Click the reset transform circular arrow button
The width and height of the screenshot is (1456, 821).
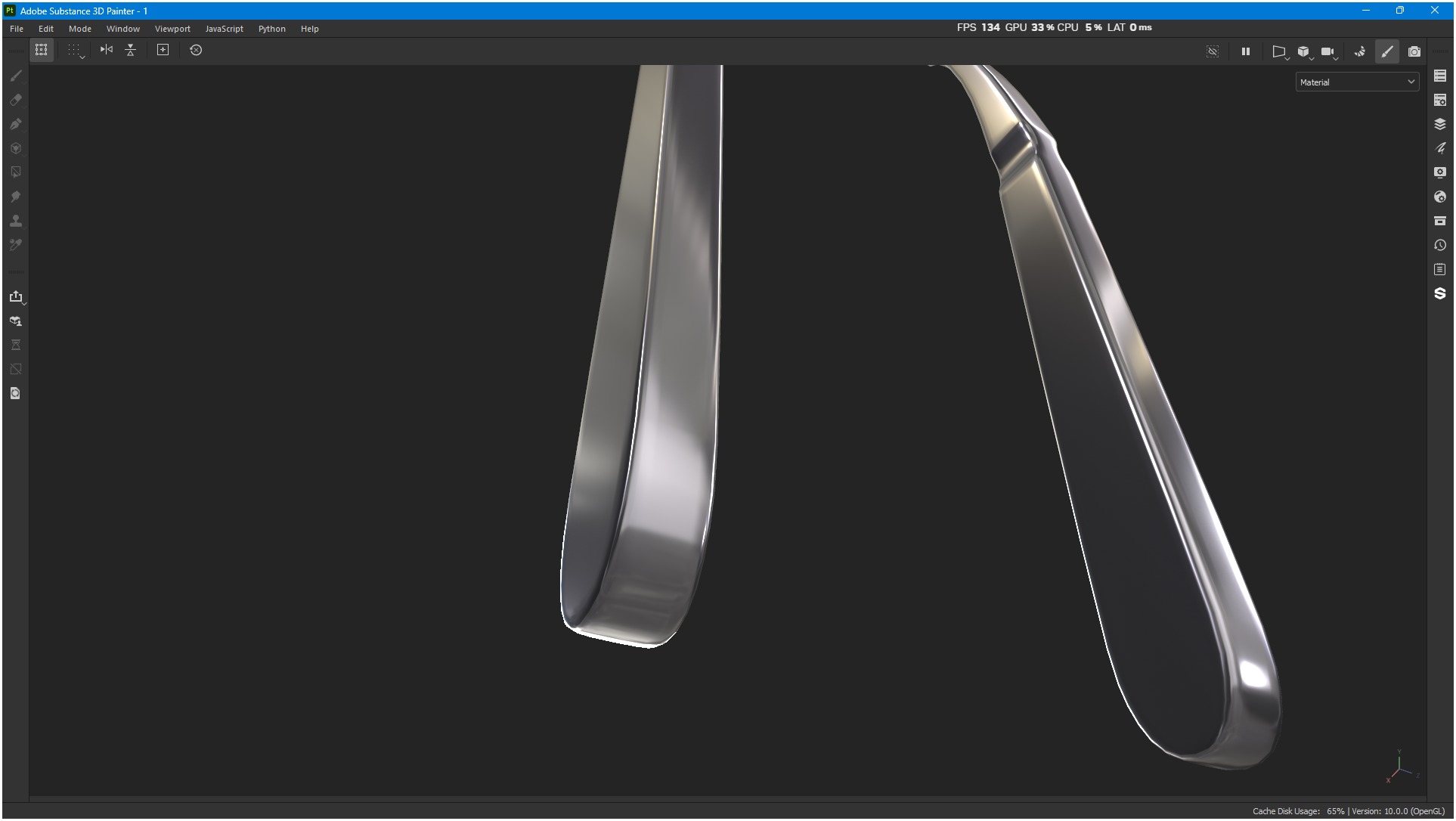(x=196, y=50)
